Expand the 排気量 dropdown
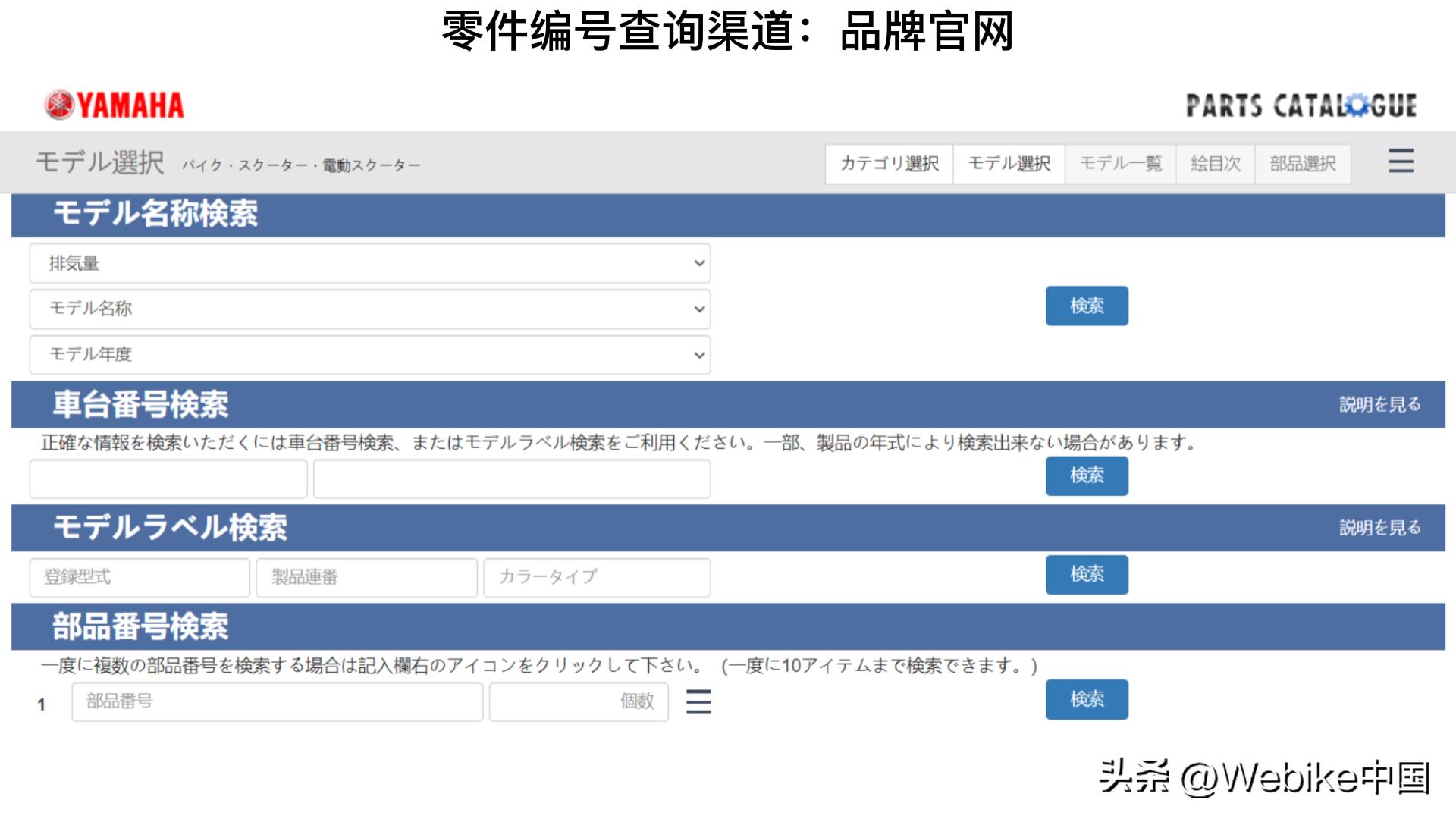Screen dimensions: 1456x819 click(x=369, y=263)
